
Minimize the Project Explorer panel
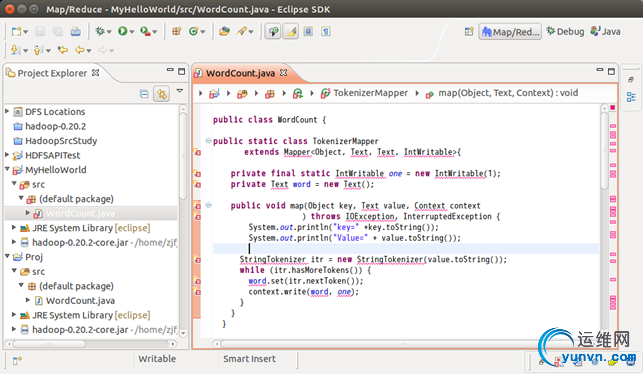tap(170, 70)
